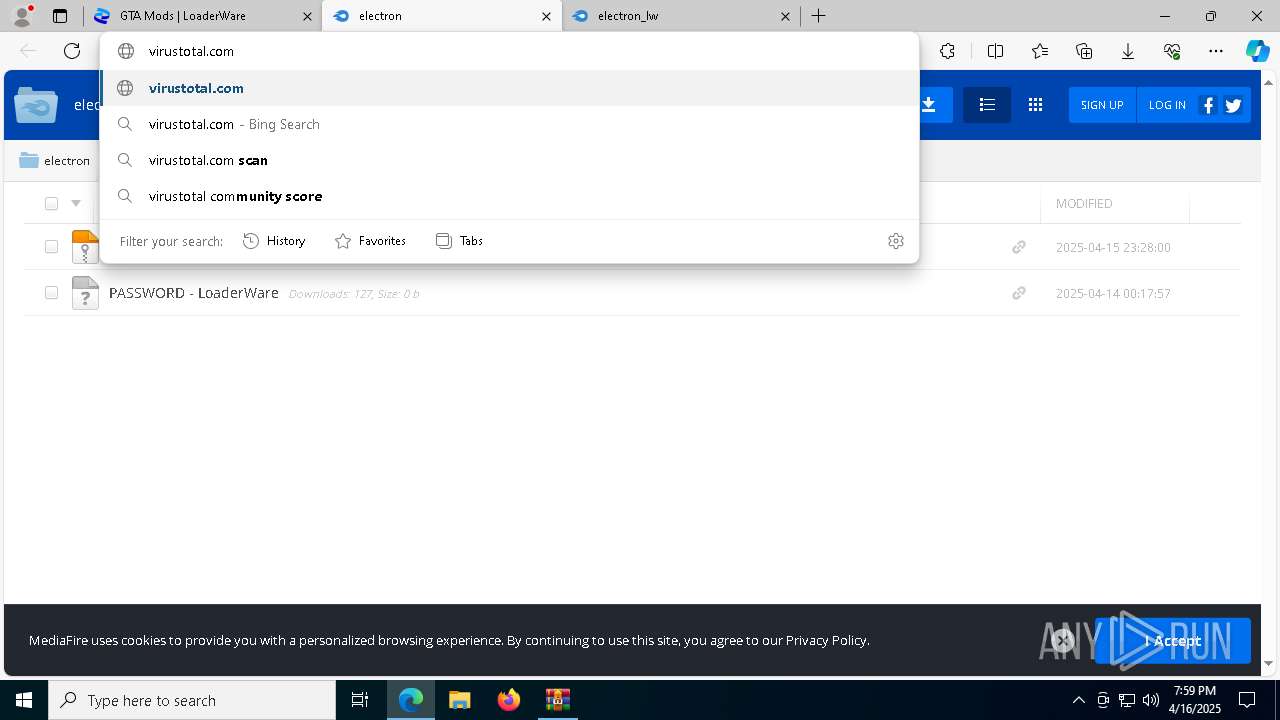The image size is (1280, 720).
Task: Open Edge Favorites star icon
Action: coord(1040,51)
